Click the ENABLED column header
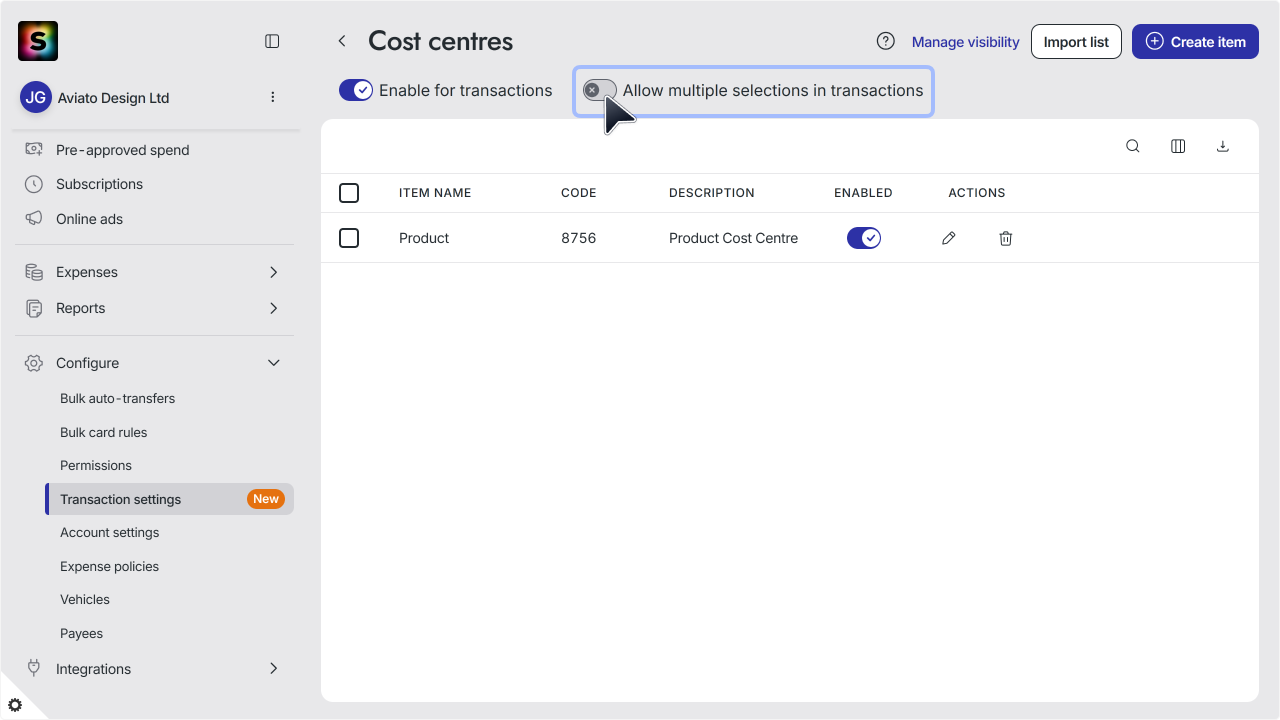 (863, 193)
